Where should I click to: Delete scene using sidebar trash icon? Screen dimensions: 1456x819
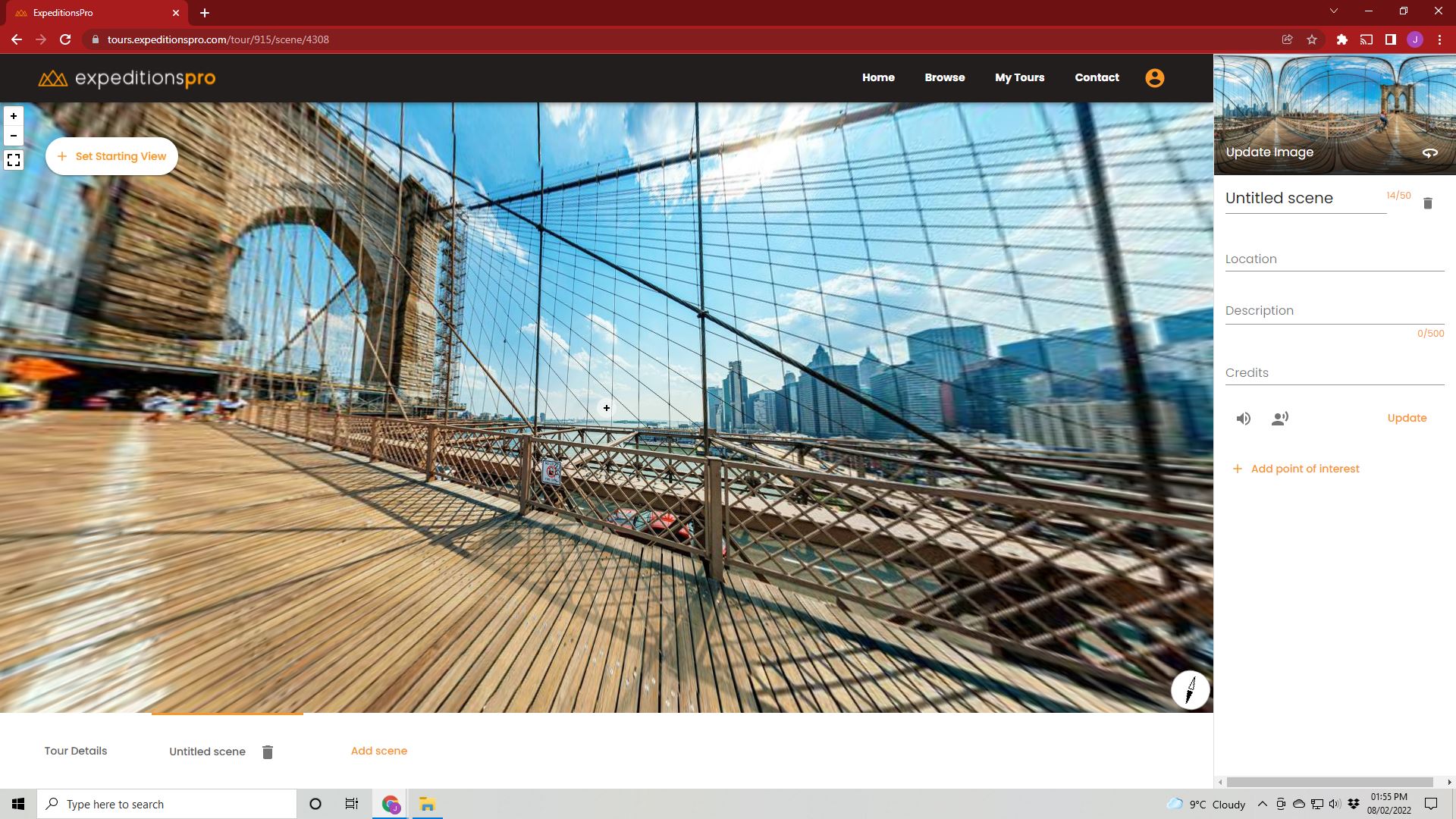[x=1427, y=203]
